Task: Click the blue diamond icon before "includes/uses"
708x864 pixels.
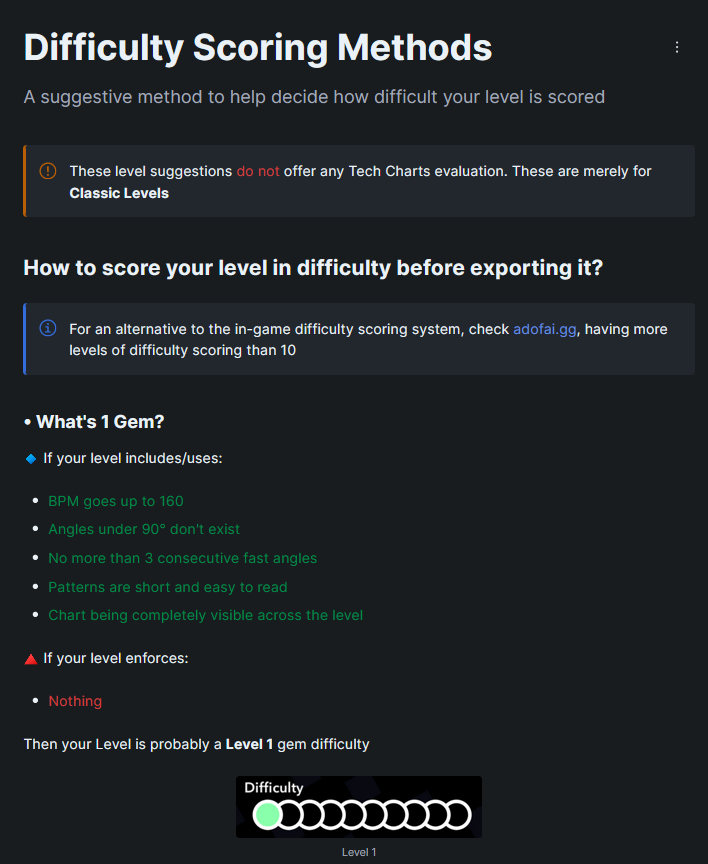Action: tap(30, 458)
